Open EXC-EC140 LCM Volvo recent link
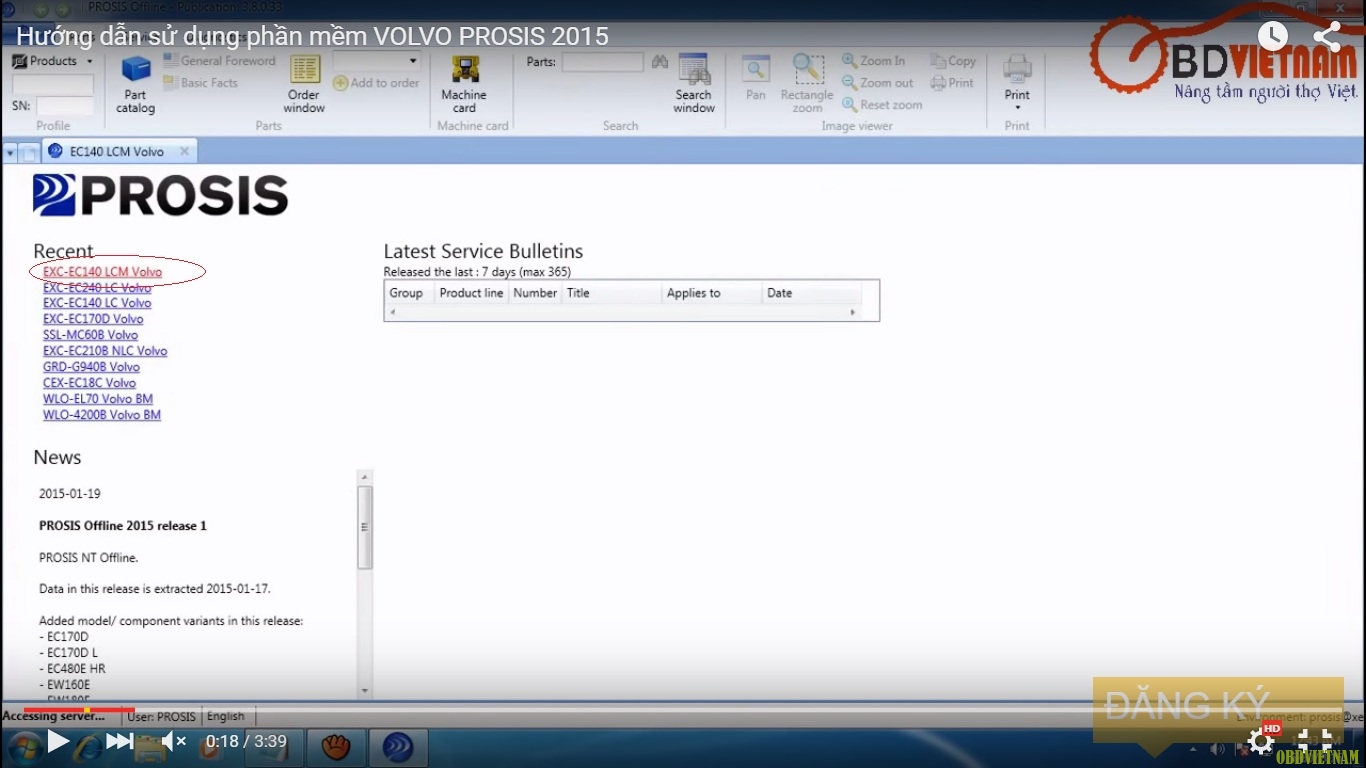The height and width of the screenshot is (768, 1366). point(102,271)
